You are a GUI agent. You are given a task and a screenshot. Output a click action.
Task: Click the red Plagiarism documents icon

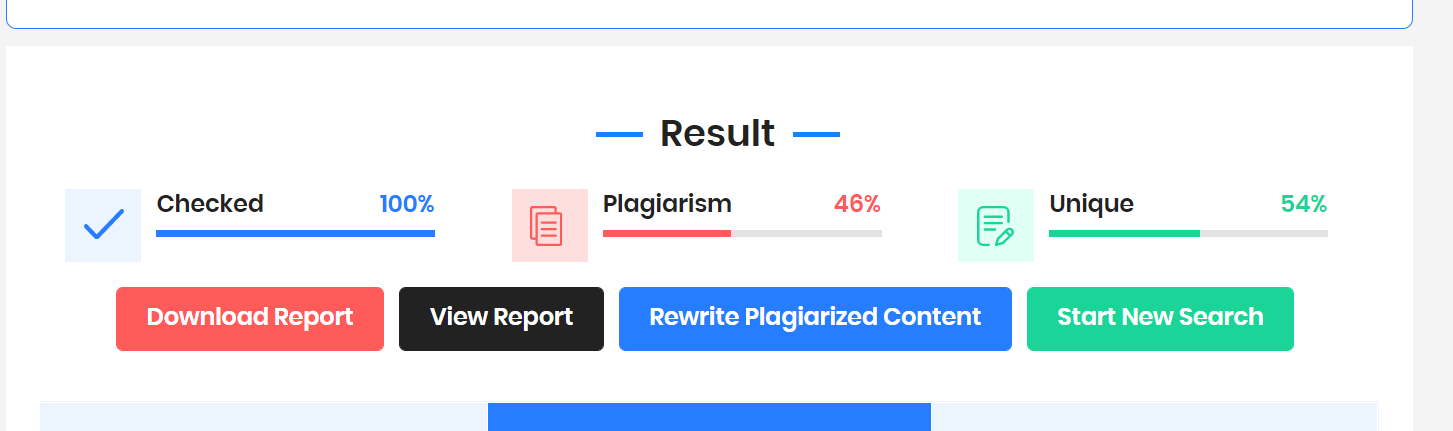click(549, 225)
